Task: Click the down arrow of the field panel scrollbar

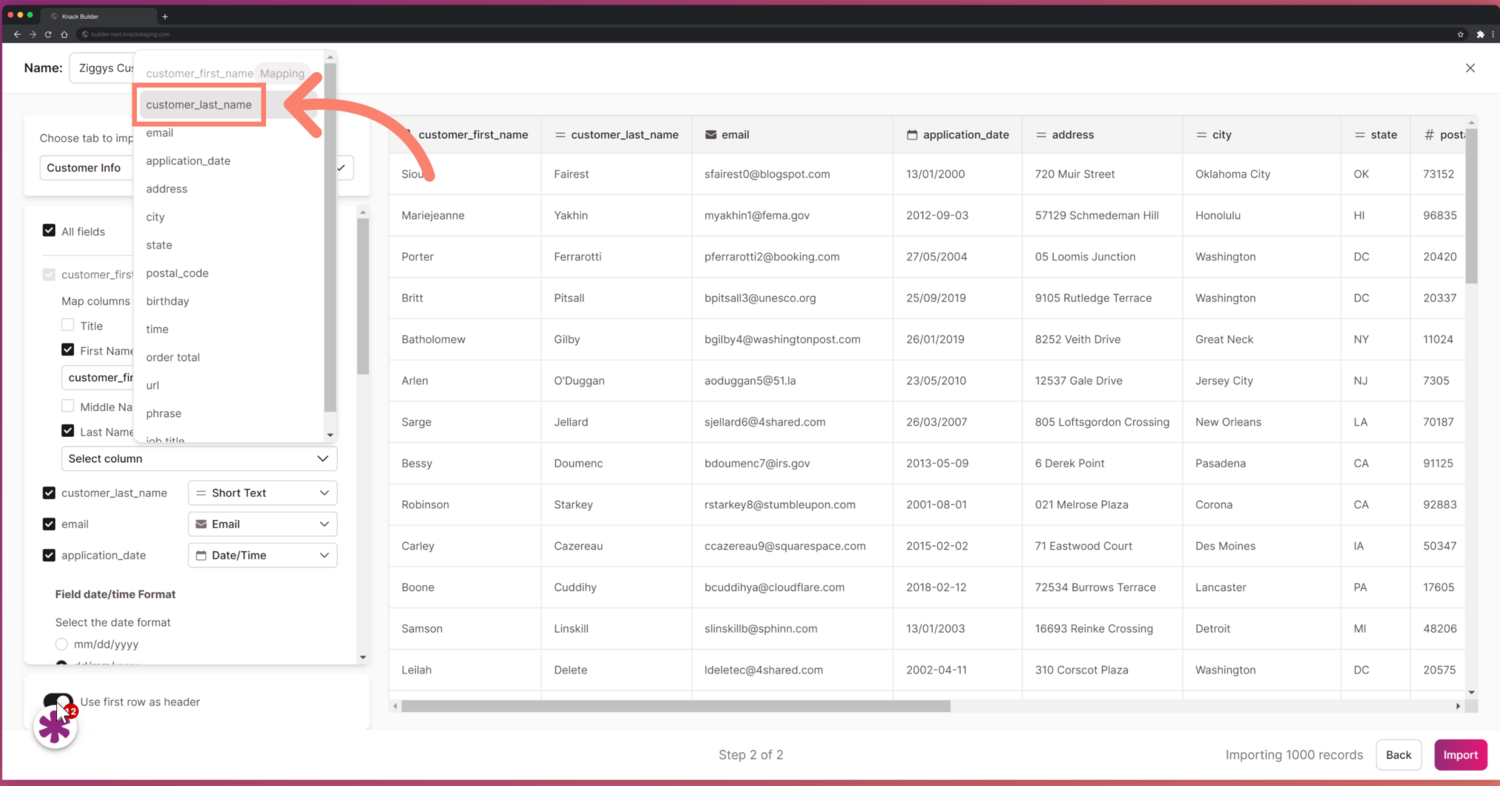Action: pyautogui.click(x=363, y=658)
